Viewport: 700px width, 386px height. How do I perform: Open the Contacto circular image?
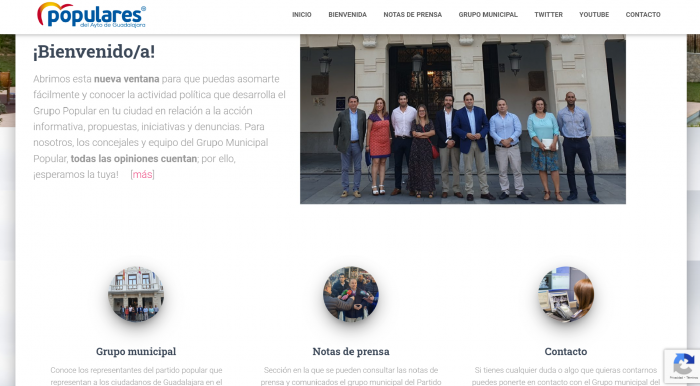[566, 294]
